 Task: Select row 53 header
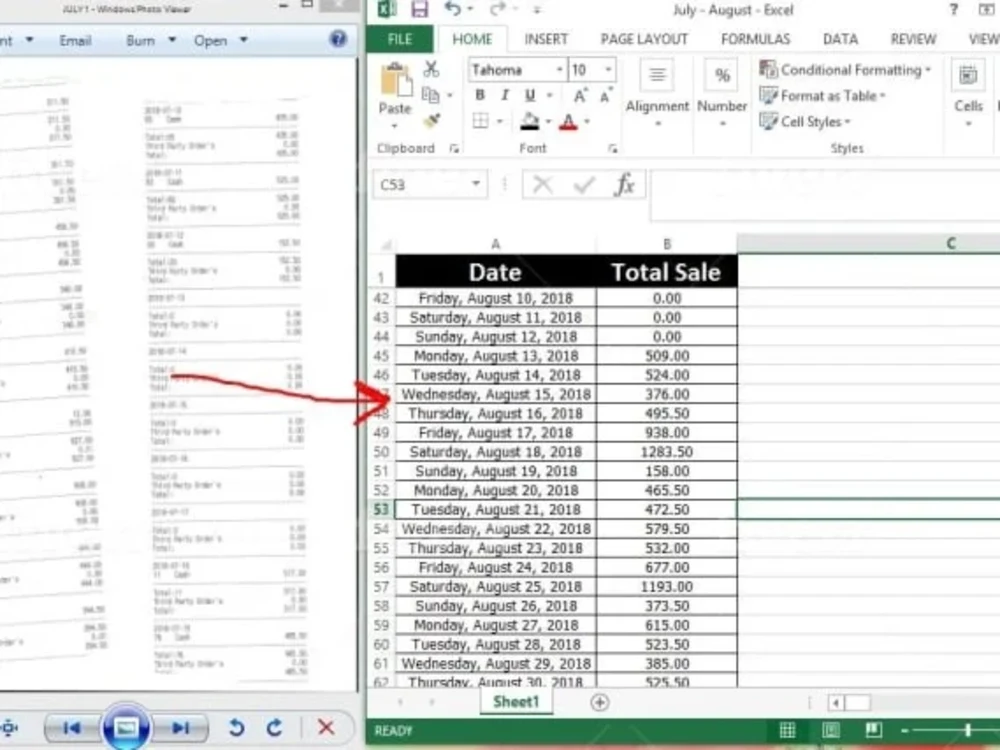(x=381, y=510)
